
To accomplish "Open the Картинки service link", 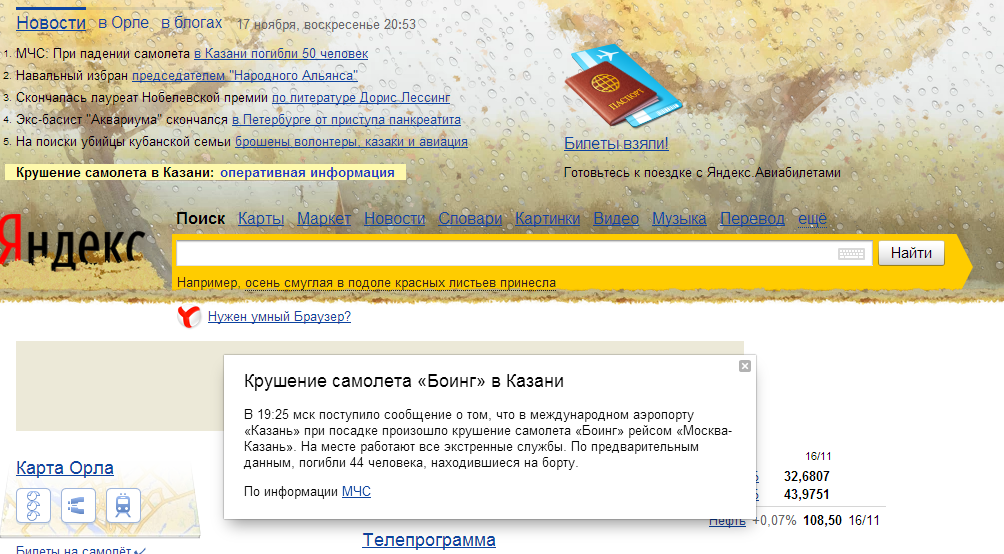I will [547, 219].
